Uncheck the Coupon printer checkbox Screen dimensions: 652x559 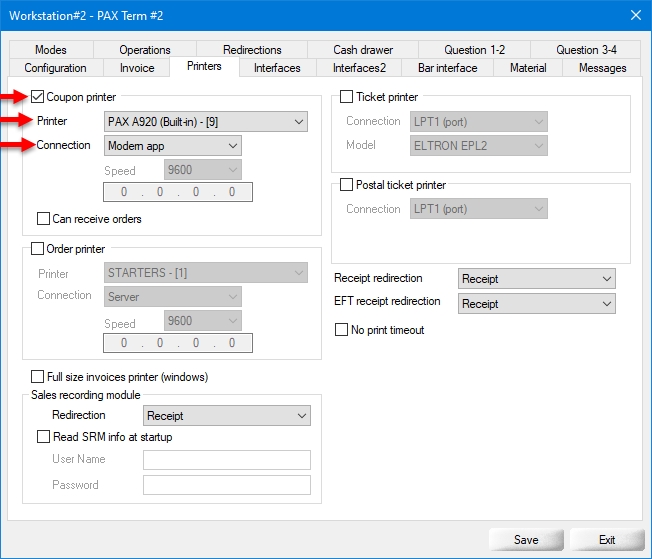point(38,97)
